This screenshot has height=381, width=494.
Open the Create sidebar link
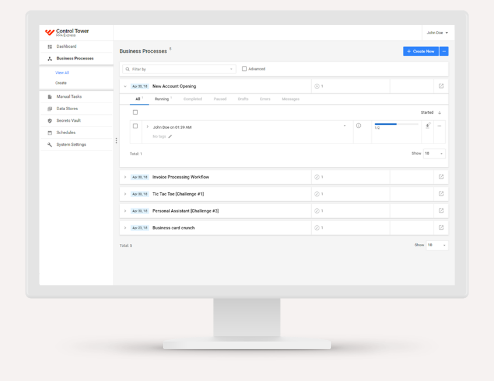(x=61, y=83)
